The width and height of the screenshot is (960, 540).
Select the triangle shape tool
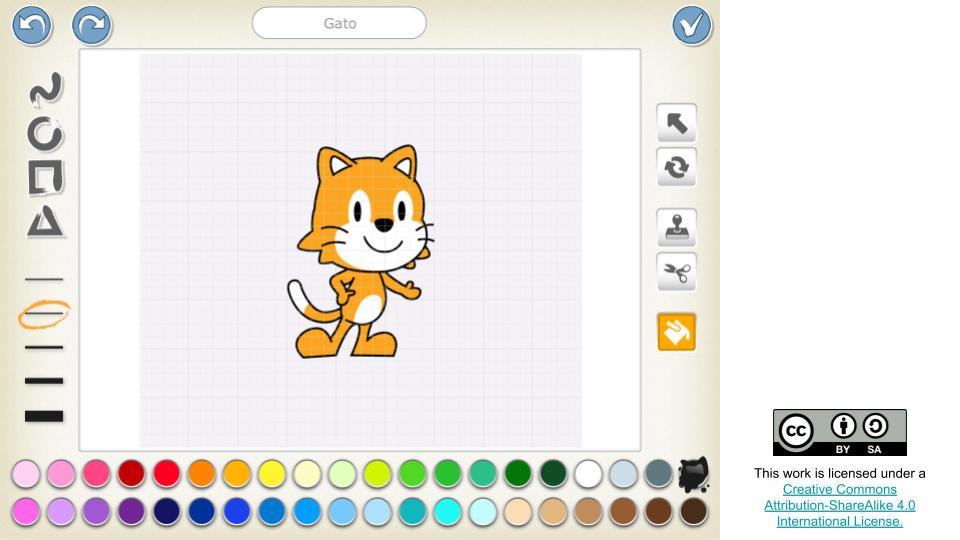45,222
